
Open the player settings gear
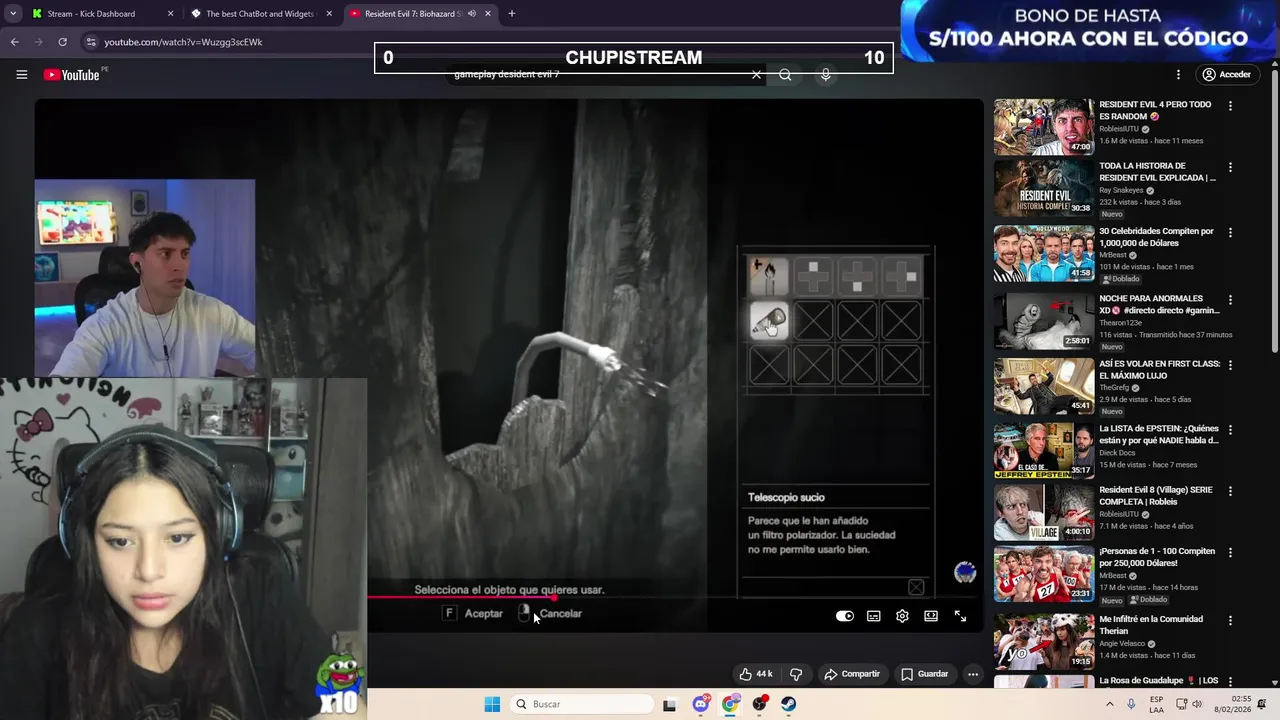point(902,616)
